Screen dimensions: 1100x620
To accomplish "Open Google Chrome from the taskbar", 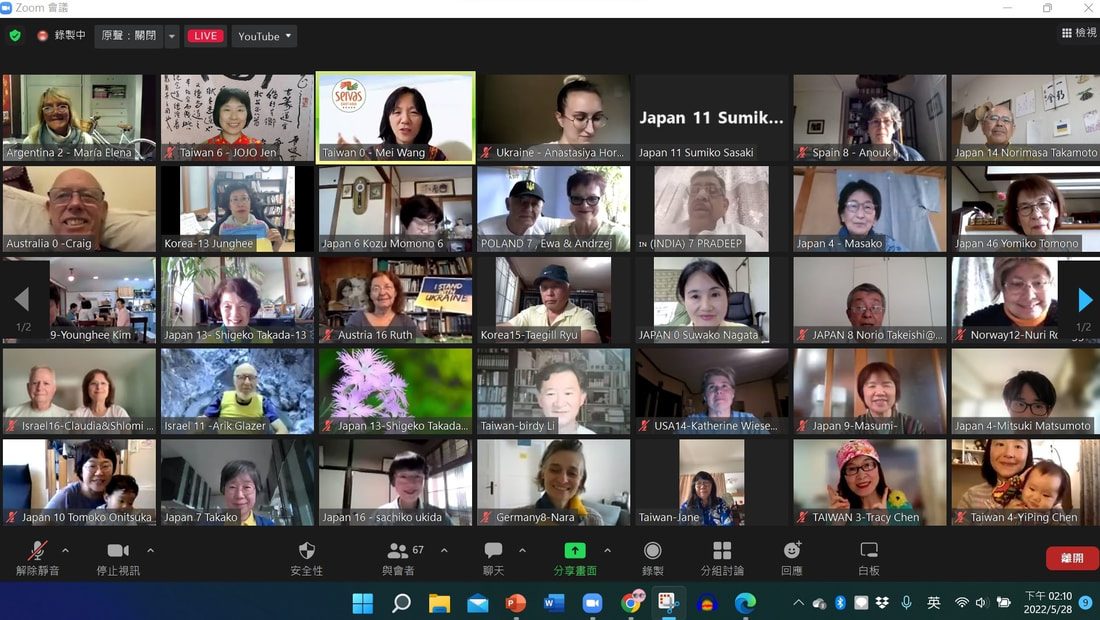I will pyautogui.click(x=631, y=602).
